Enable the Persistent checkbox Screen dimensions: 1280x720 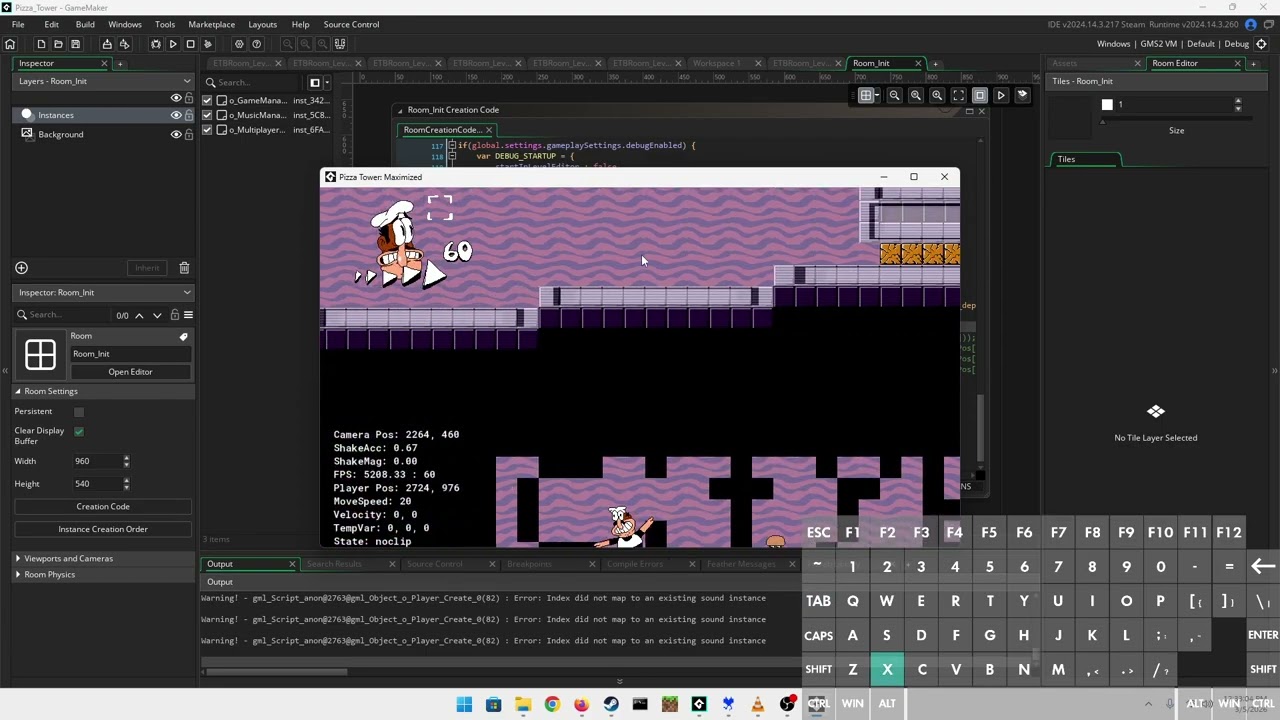coord(79,411)
